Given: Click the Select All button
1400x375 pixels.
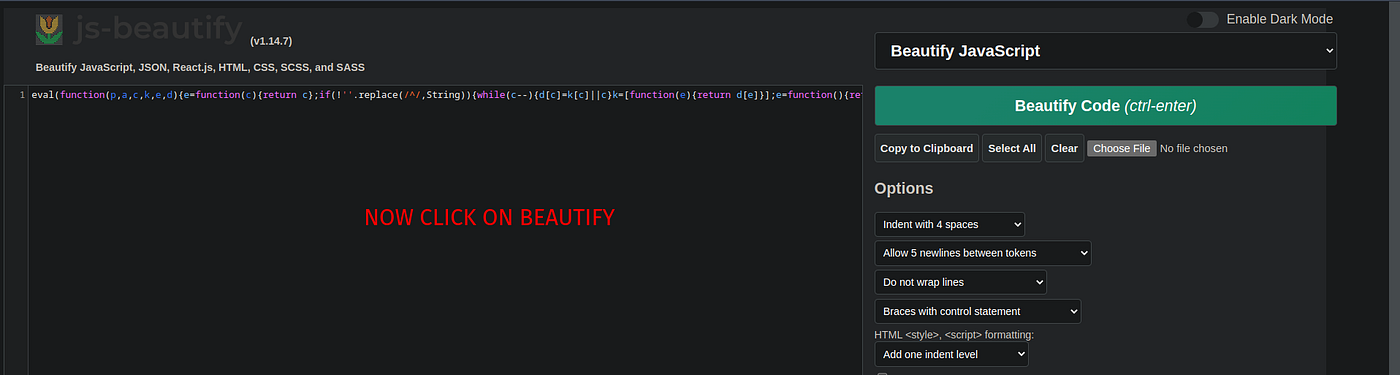Looking at the screenshot, I should 1012,148.
